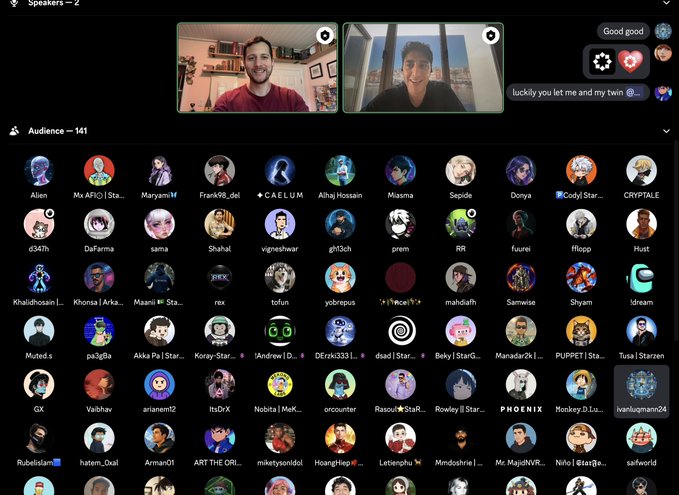Image resolution: width=679 pixels, height=495 pixels.
Task: Click the 'dsad | Star...' spiral avatar
Action: click(x=400, y=331)
